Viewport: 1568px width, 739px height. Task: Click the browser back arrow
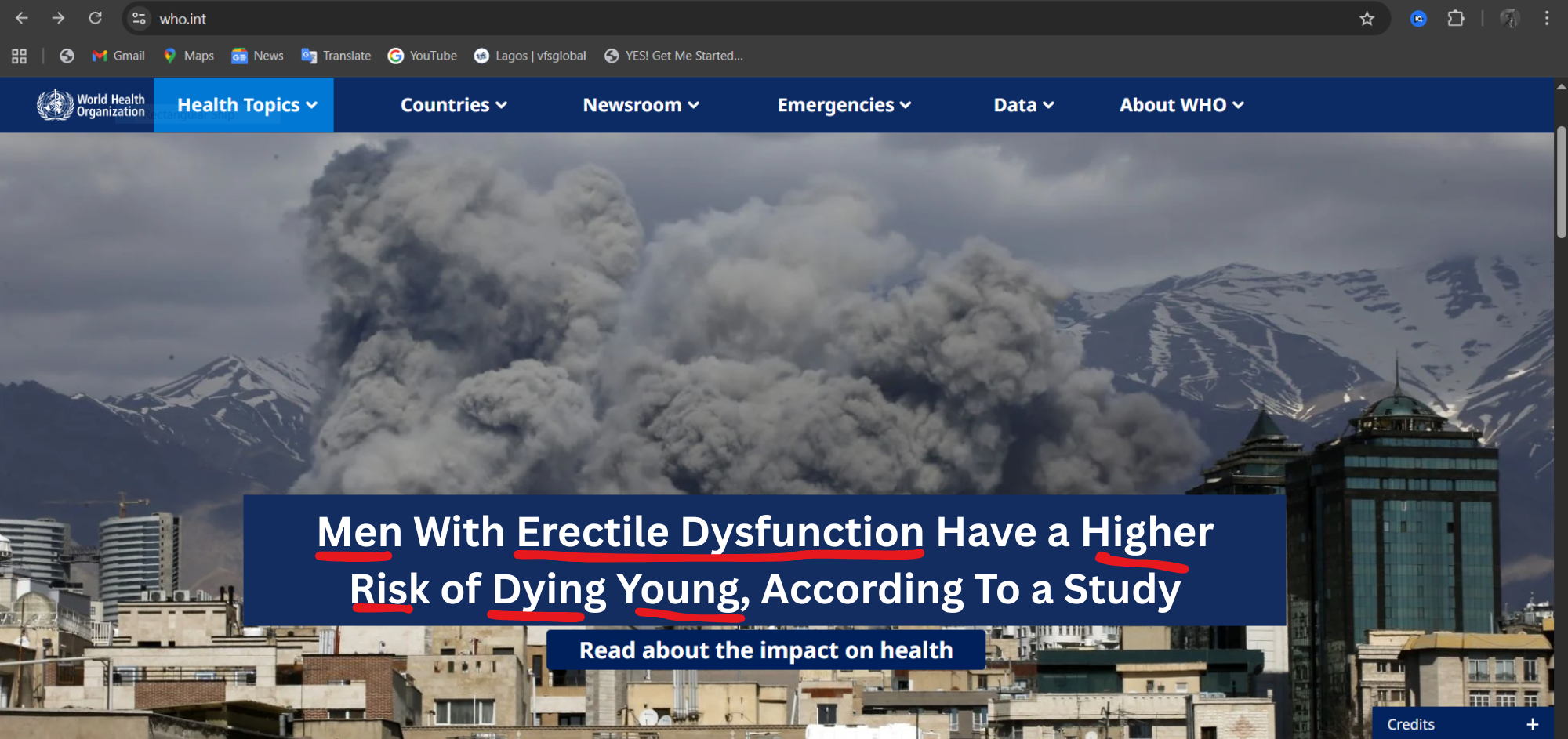pyautogui.click(x=22, y=18)
